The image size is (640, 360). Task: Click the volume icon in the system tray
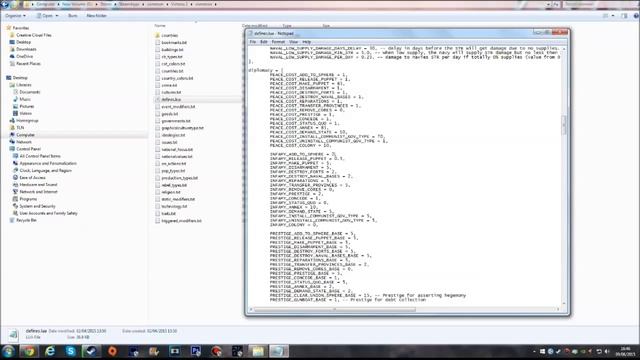[x=607, y=351]
